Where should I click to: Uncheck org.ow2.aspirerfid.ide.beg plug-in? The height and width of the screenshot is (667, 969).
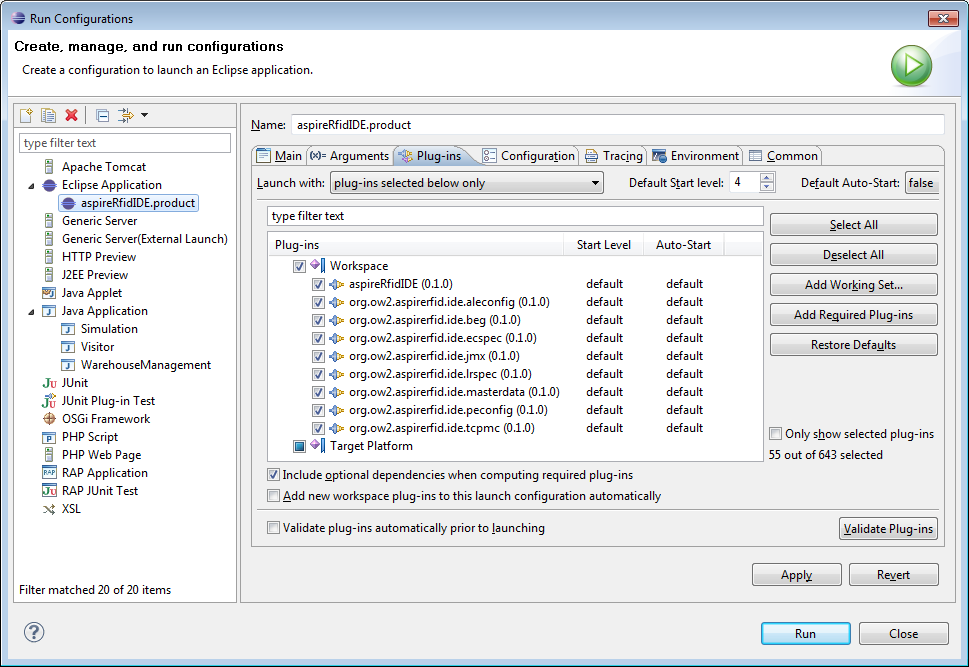coord(318,320)
